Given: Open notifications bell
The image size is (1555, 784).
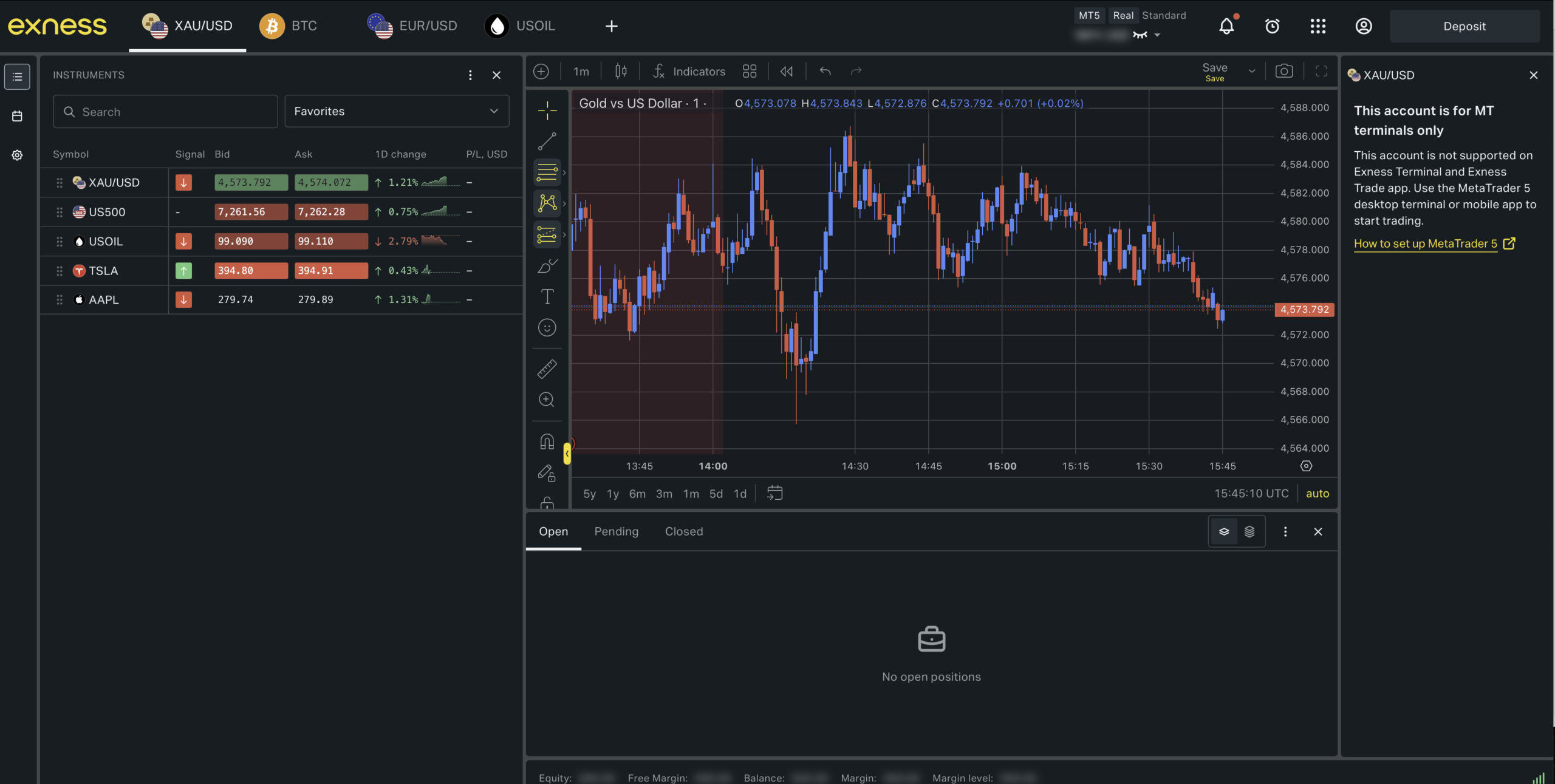Looking at the screenshot, I should [1227, 26].
